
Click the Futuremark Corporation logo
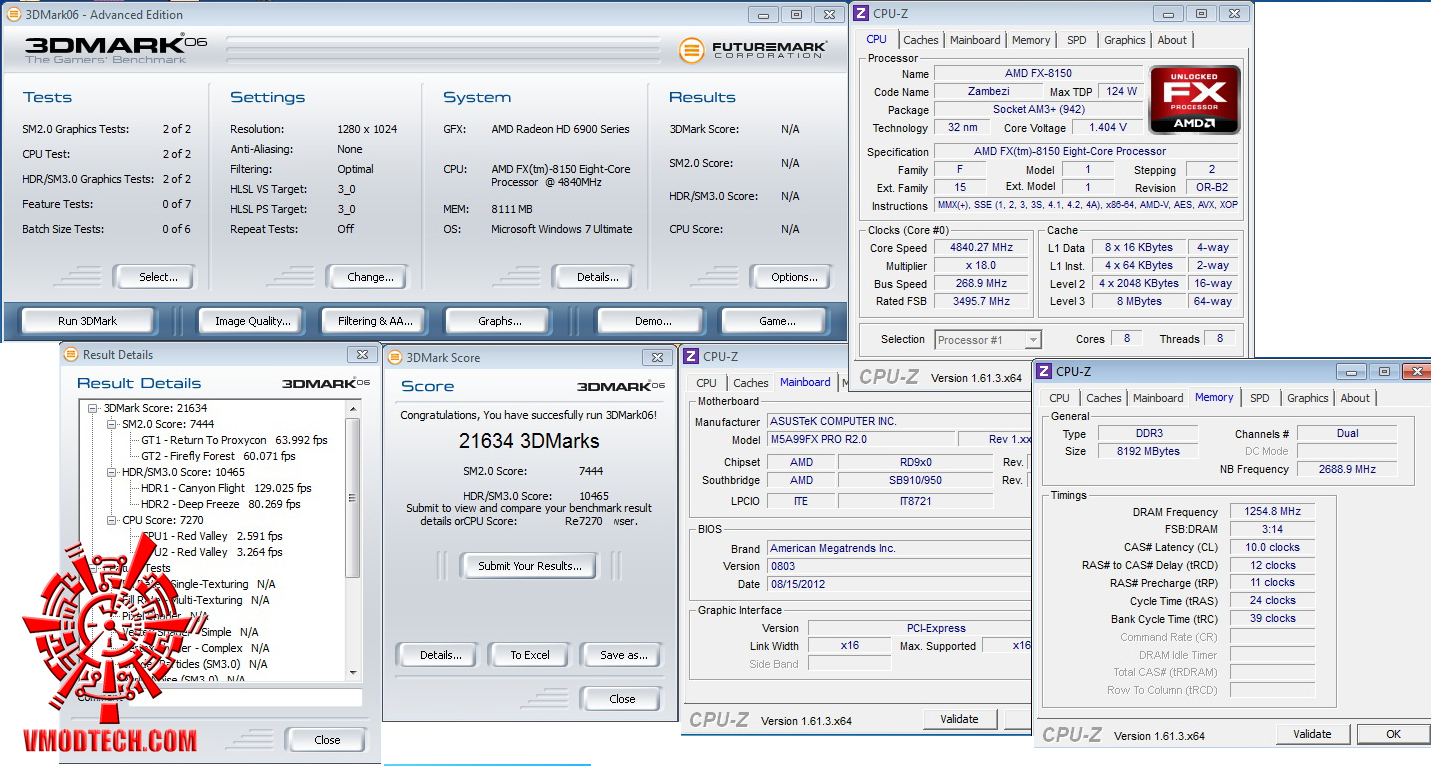click(x=753, y=50)
